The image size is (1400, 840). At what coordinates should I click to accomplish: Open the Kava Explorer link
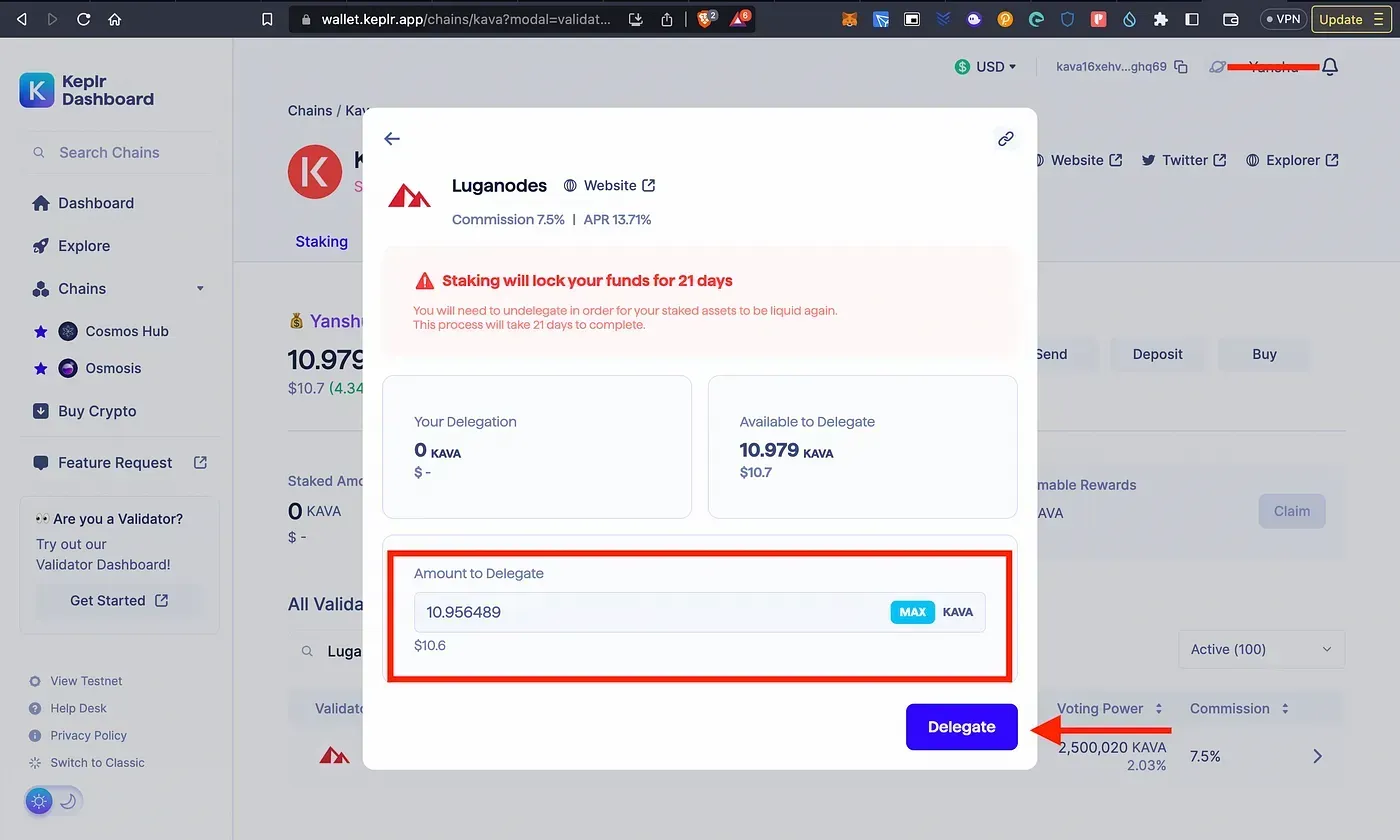tap(1292, 160)
